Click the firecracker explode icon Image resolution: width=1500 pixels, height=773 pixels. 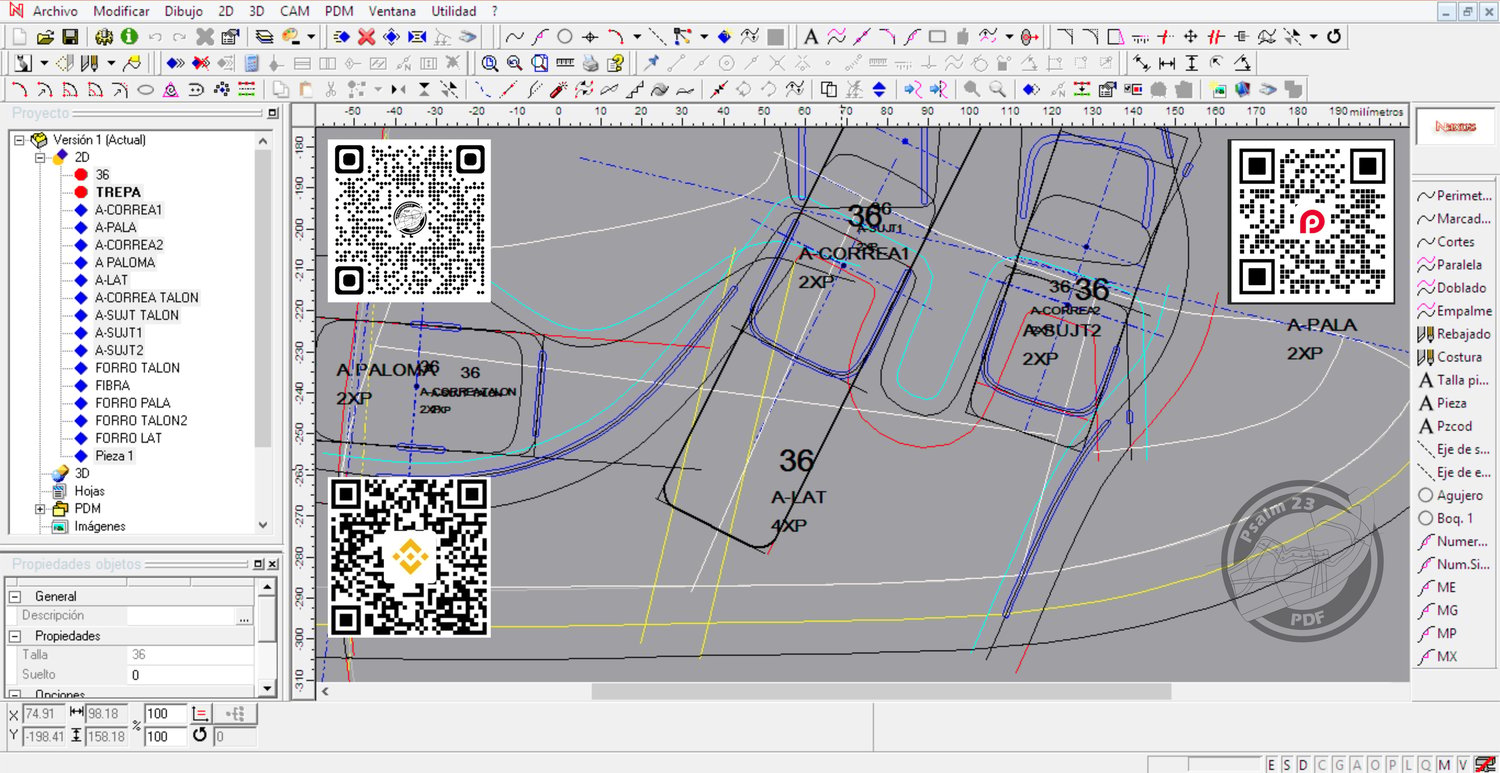[x=560, y=89]
